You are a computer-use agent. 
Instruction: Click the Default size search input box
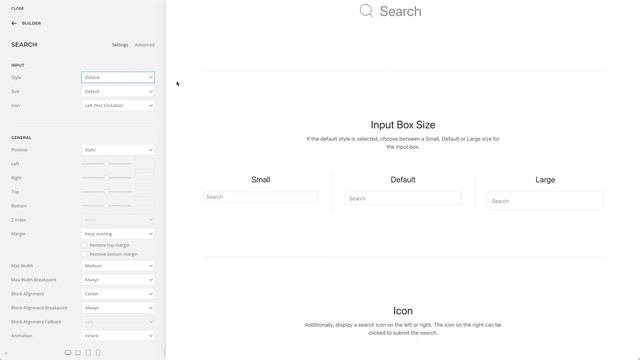pos(403,198)
